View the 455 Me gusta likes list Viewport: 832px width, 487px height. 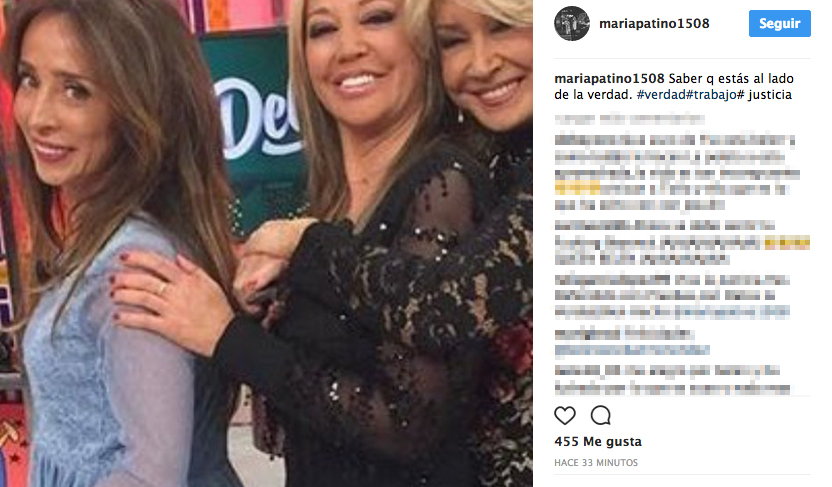coord(598,441)
